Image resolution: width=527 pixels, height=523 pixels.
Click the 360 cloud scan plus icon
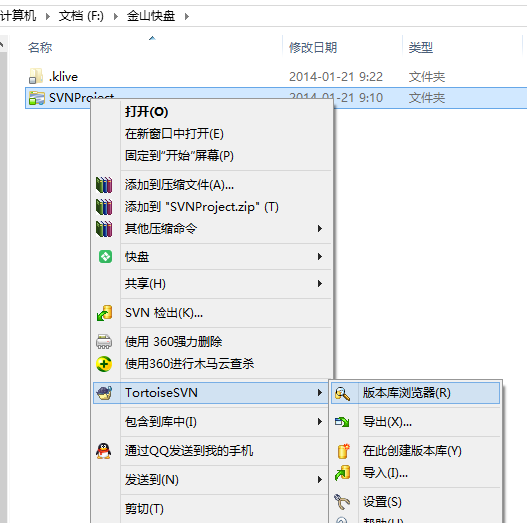click(104, 364)
